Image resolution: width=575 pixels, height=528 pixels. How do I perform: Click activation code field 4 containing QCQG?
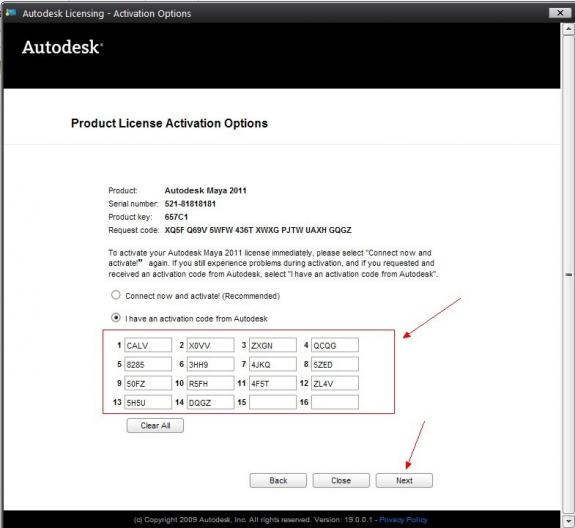point(335,345)
